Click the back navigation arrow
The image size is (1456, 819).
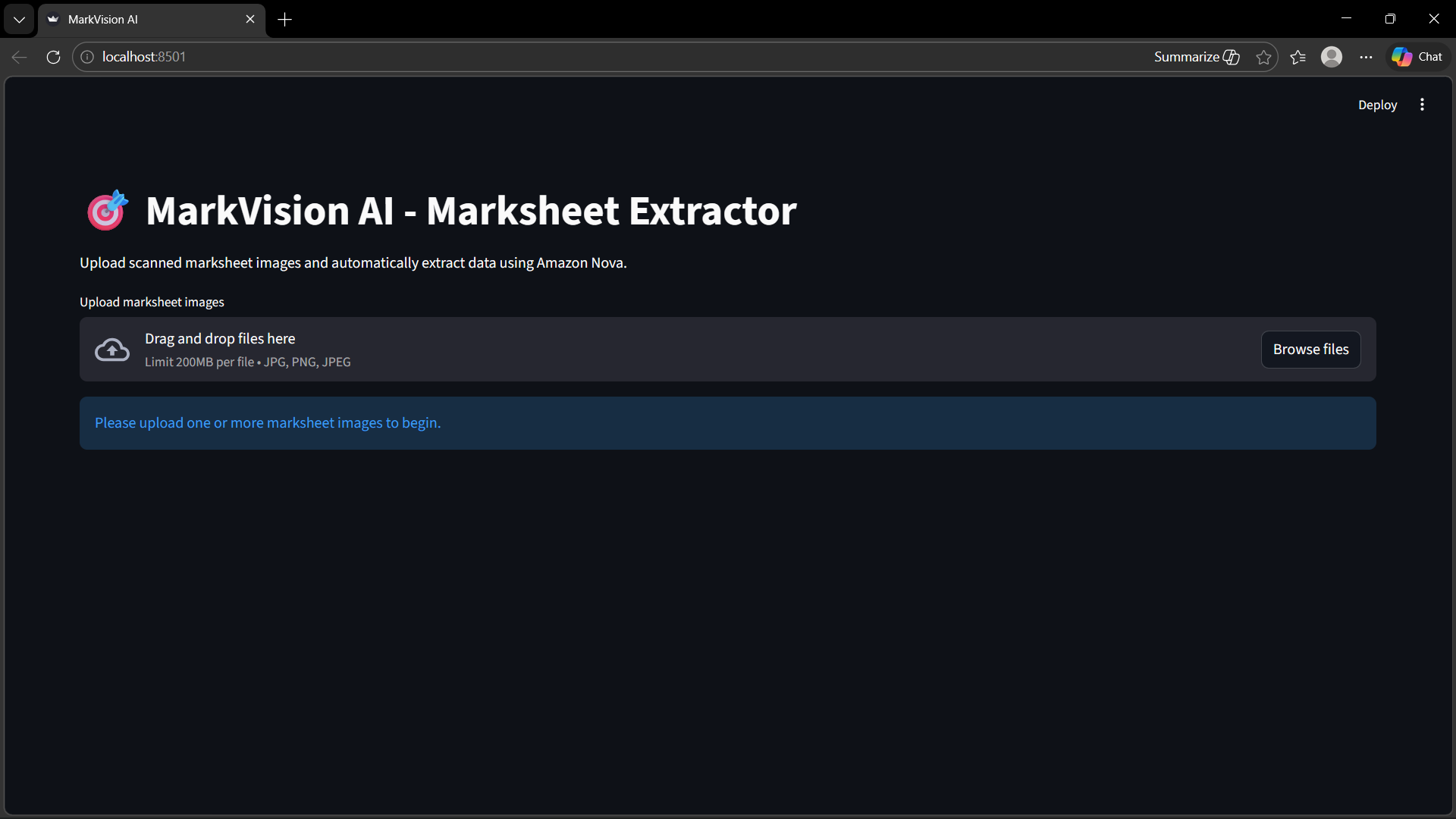pyautogui.click(x=20, y=57)
